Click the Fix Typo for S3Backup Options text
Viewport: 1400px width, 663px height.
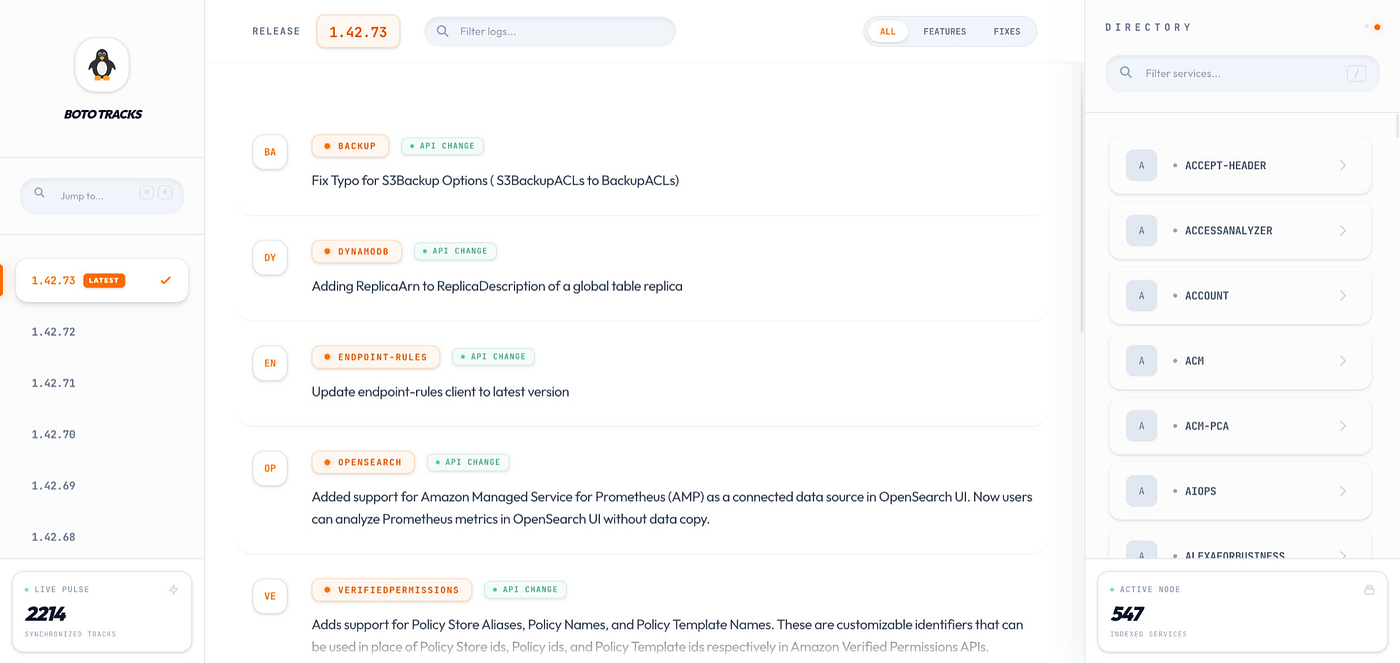495,181
